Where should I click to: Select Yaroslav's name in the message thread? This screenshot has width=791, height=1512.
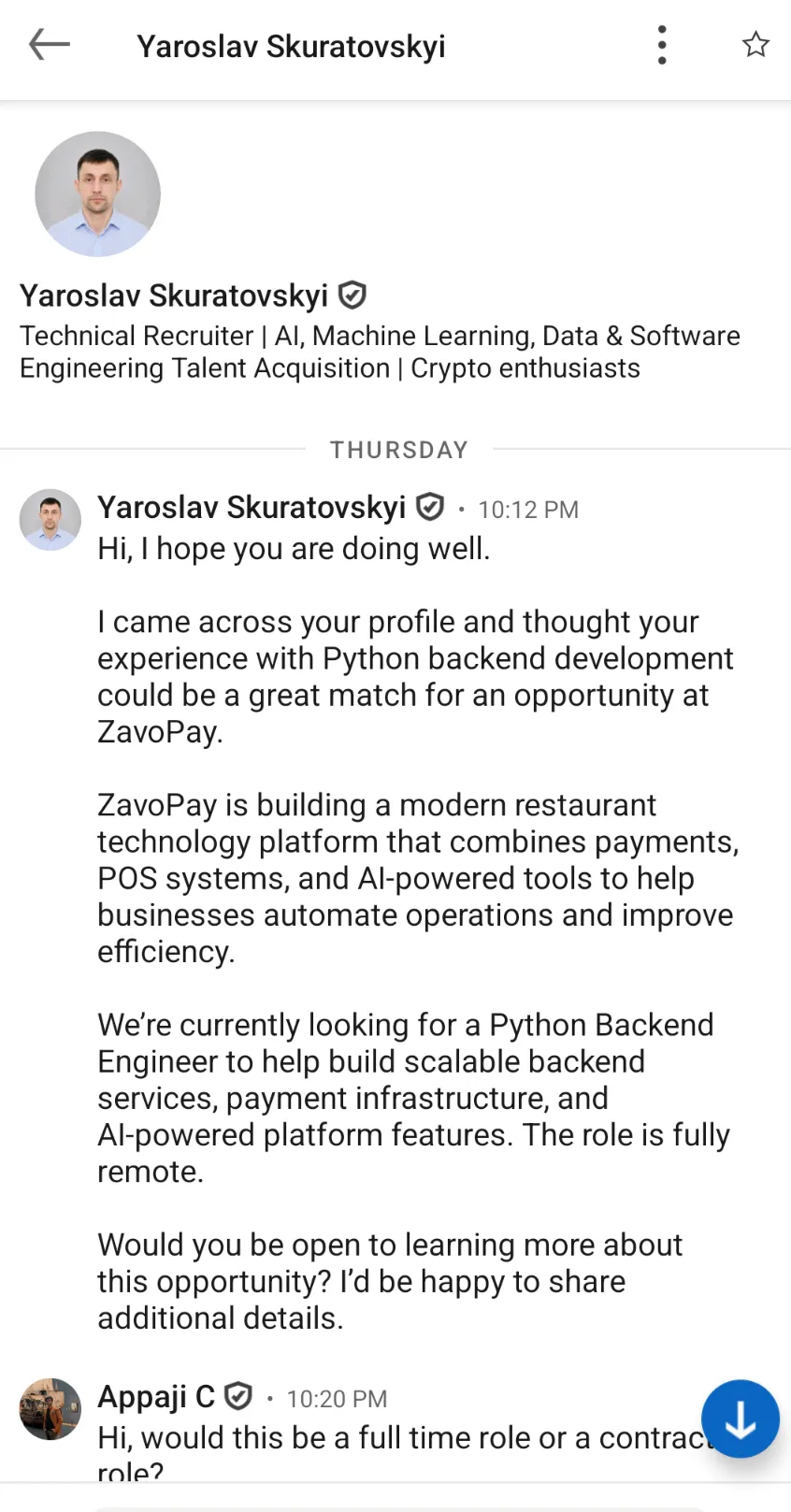(252, 507)
